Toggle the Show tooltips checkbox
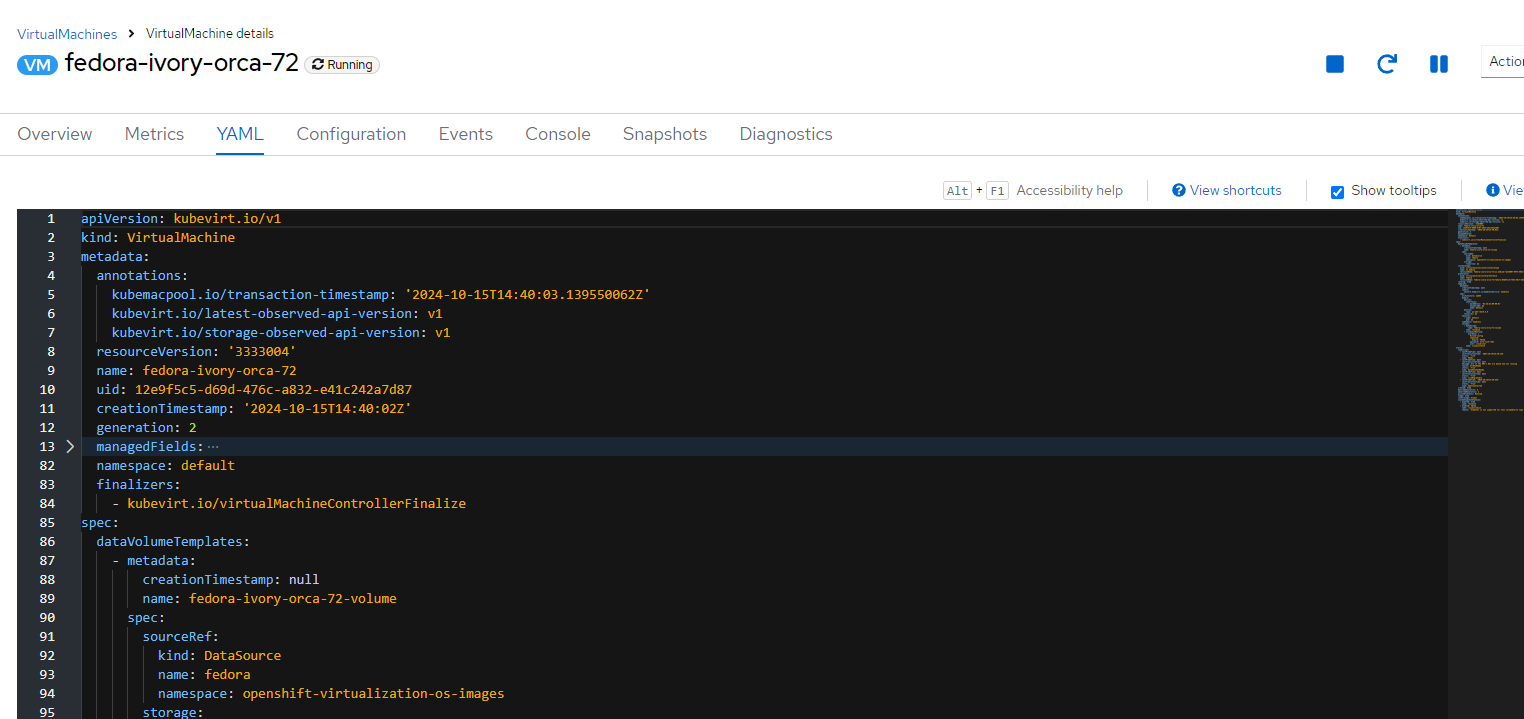The height and width of the screenshot is (719, 1524). [1337, 191]
